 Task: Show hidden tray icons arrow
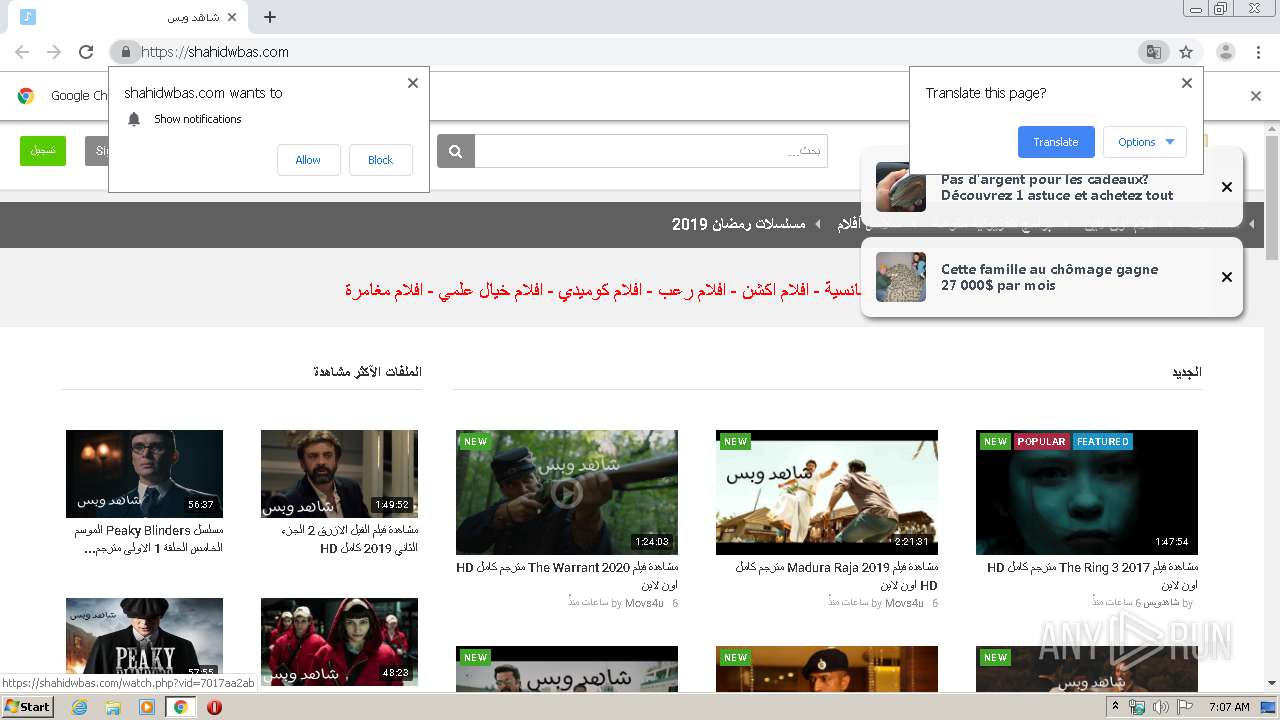click(1117, 707)
